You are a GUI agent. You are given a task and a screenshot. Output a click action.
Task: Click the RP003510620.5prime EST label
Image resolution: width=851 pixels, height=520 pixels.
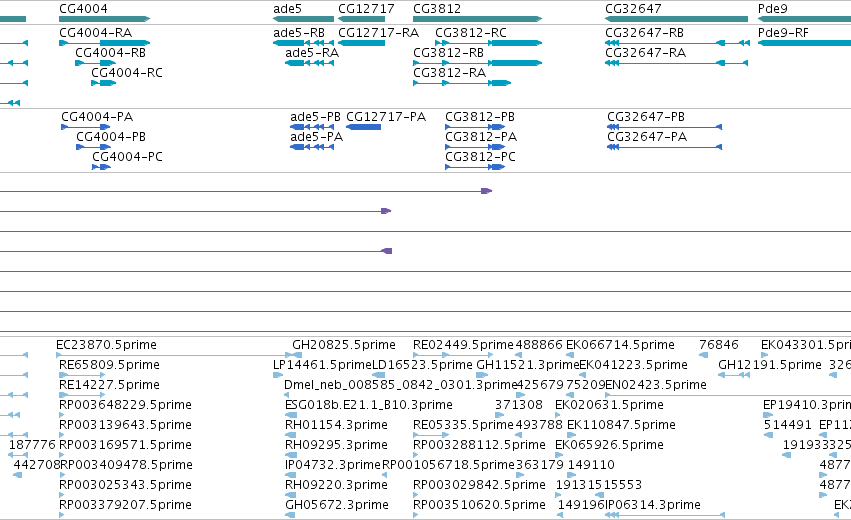[x=479, y=505]
